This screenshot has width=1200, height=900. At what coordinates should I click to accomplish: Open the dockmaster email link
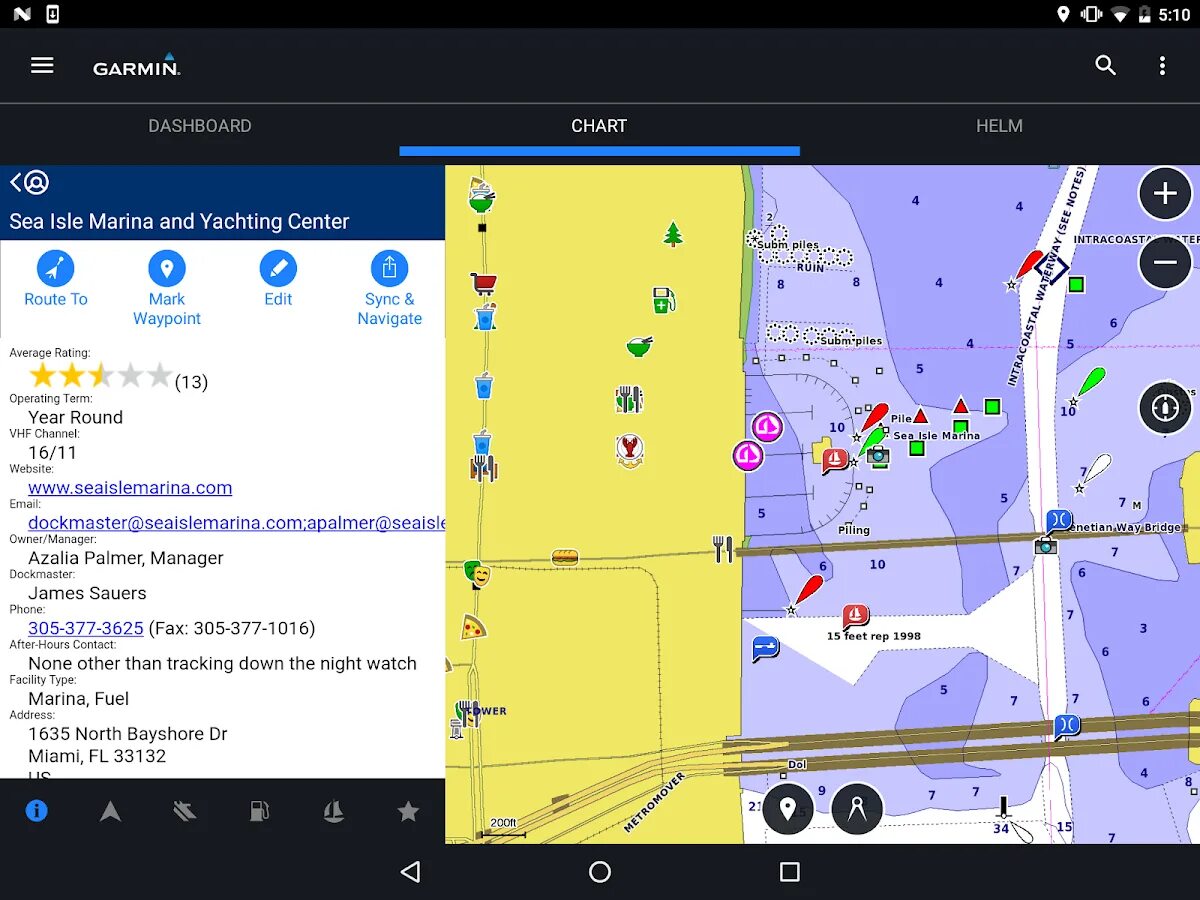pos(237,523)
